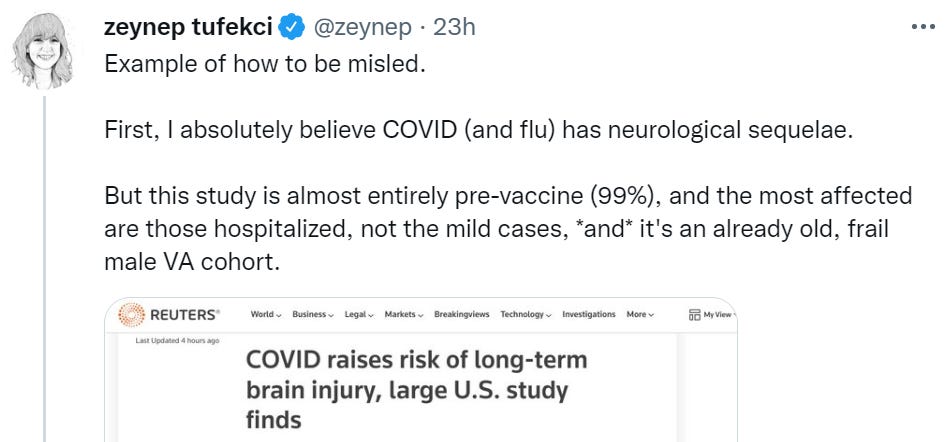
Task: Open the Markets dropdown menu
Action: [404, 315]
